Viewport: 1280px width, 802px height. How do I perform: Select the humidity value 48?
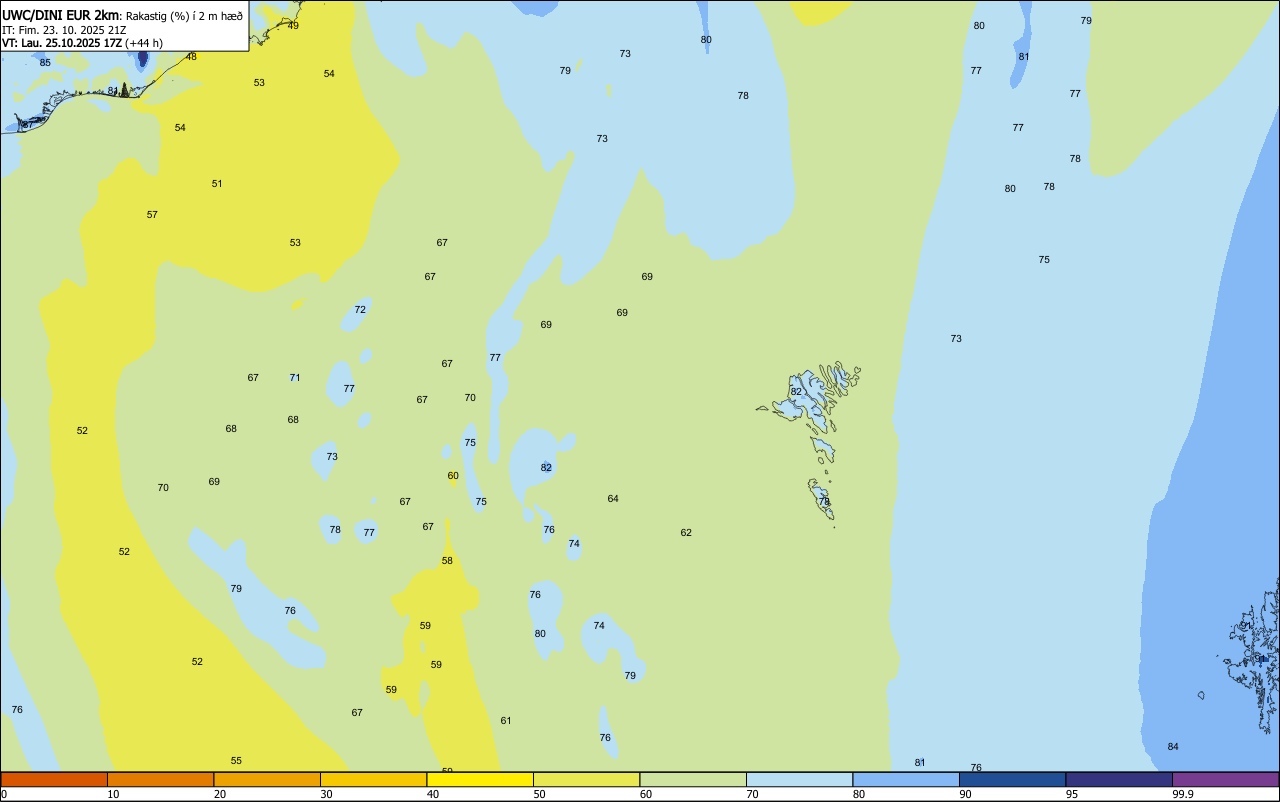[x=191, y=56]
